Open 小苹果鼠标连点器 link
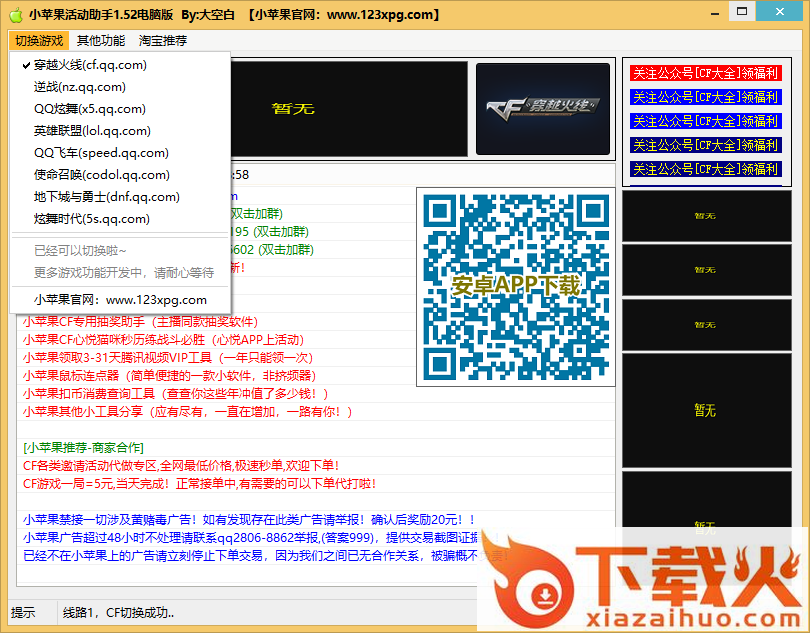 (x=169, y=376)
